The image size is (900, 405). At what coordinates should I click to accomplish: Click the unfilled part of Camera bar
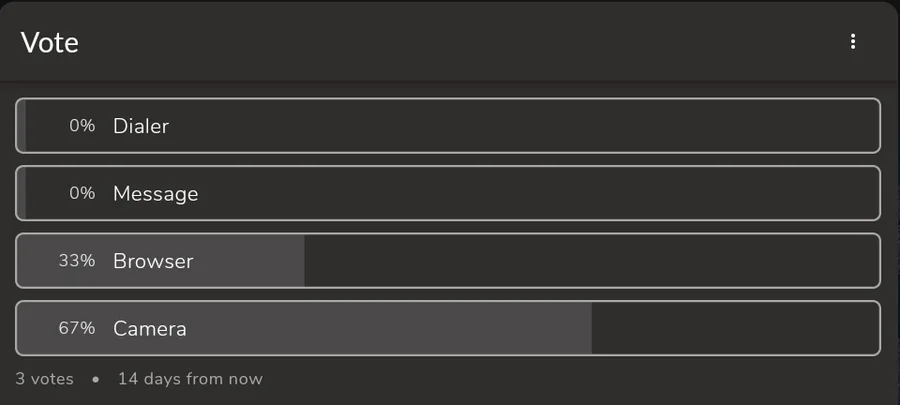click(x=735, y=328)
